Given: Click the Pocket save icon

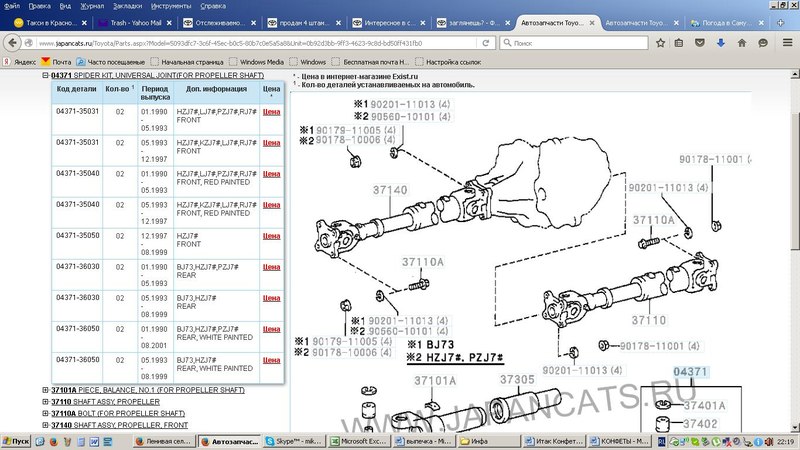Looking at the screenshot, I should 700,43.
